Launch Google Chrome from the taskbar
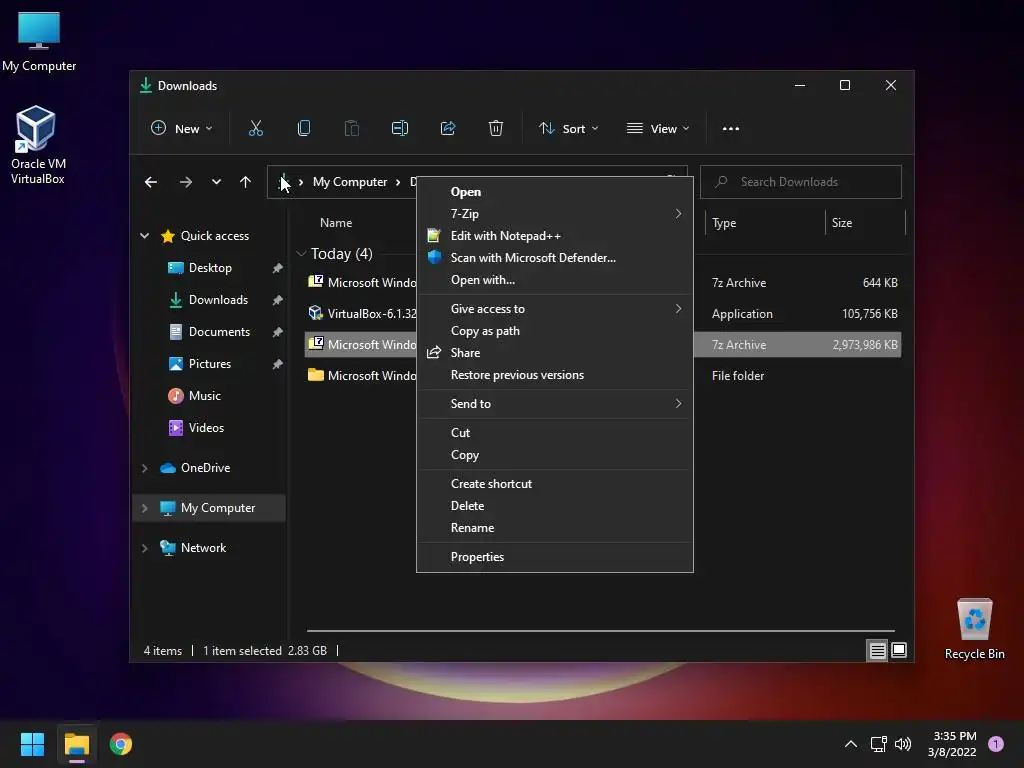This screenshot has height=768, width=1024. tap(121, 744)
